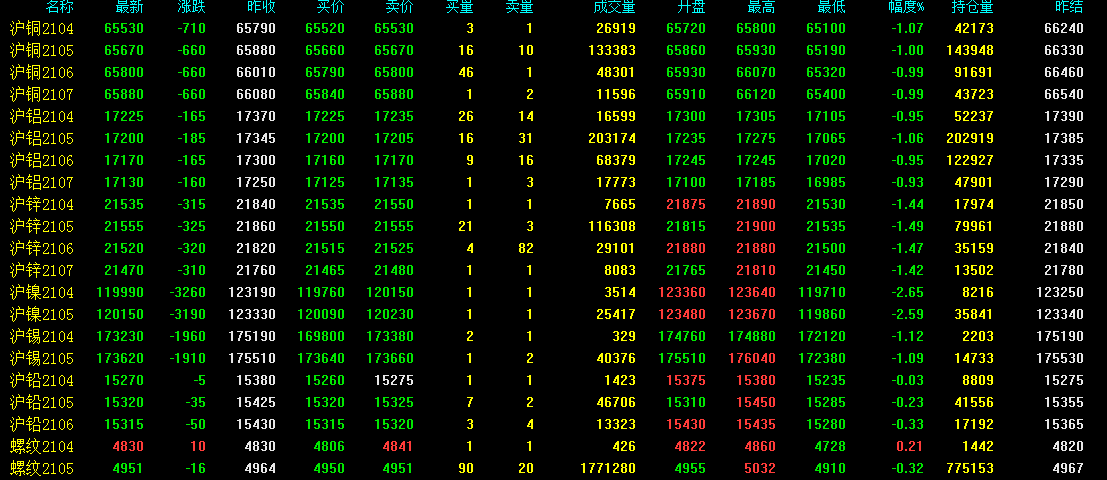Open contract 沪锌2106
Screen dimensions: 1107x480
tap(42, 248)
